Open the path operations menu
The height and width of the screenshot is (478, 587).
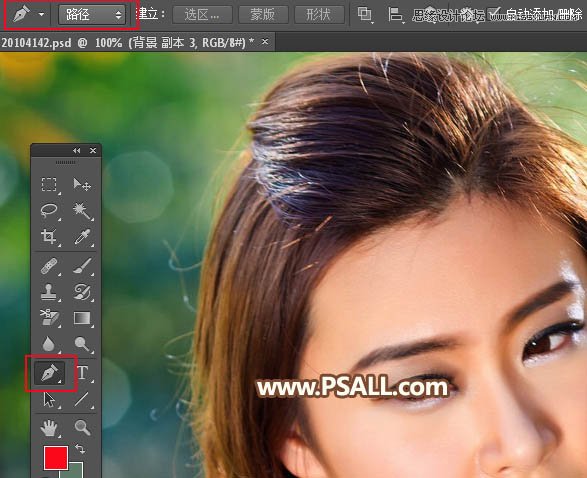365,15
